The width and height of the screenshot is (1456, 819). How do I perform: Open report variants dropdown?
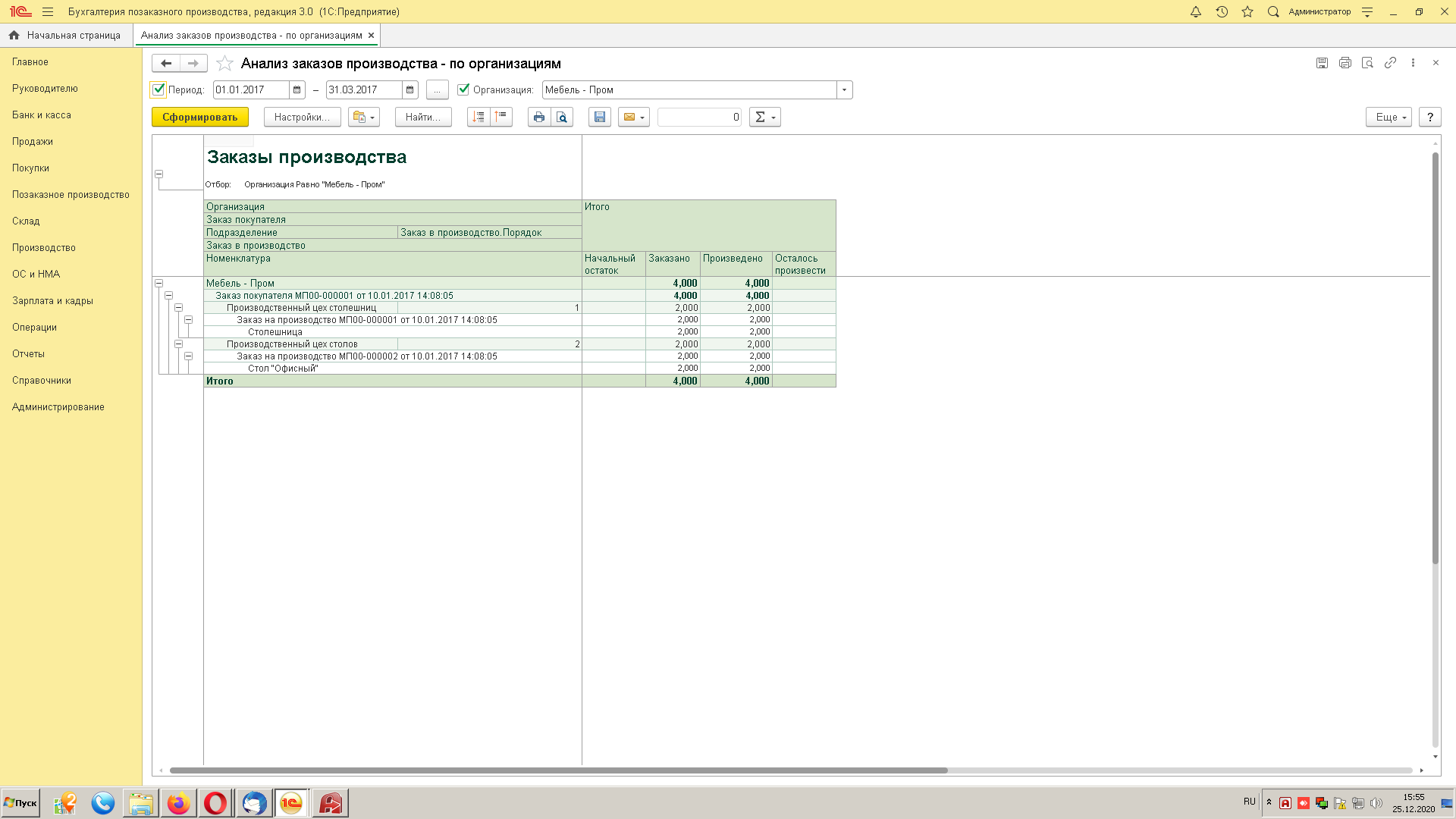click(364, 117)
